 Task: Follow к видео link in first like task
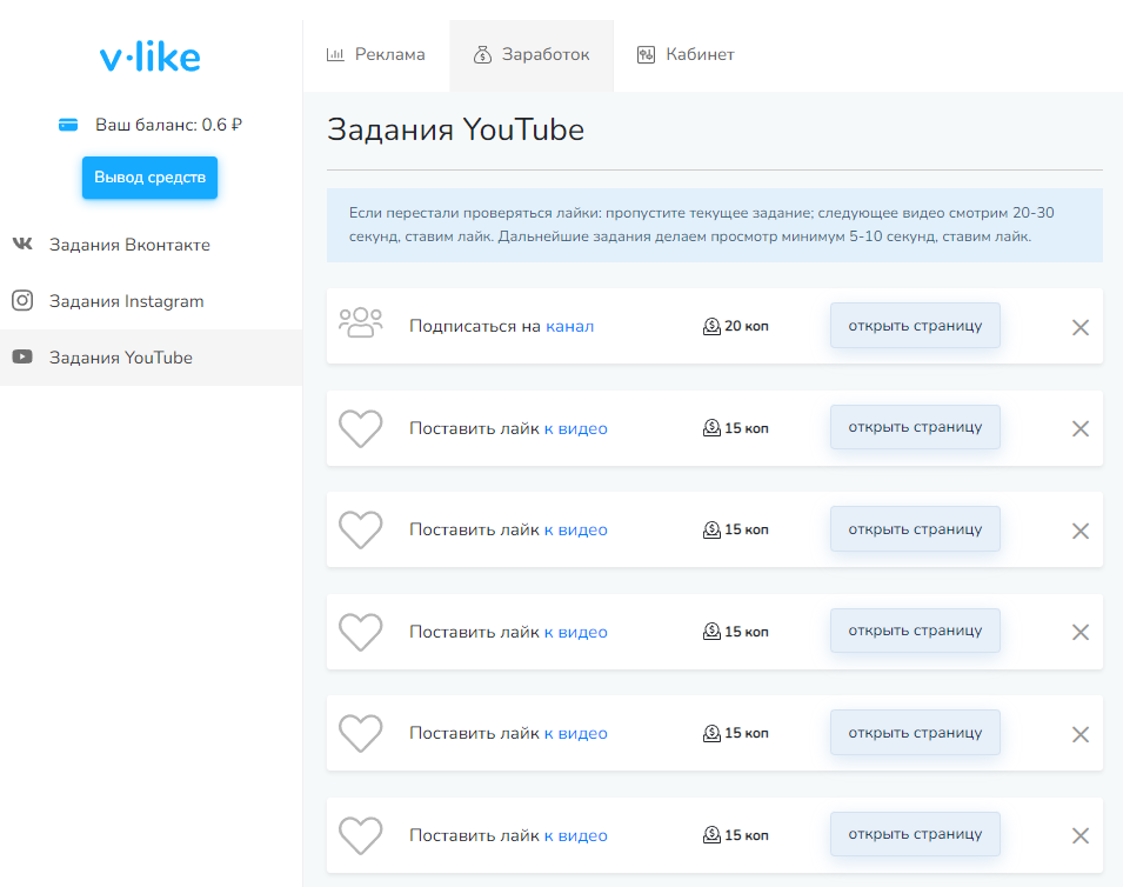pos(576,429)
